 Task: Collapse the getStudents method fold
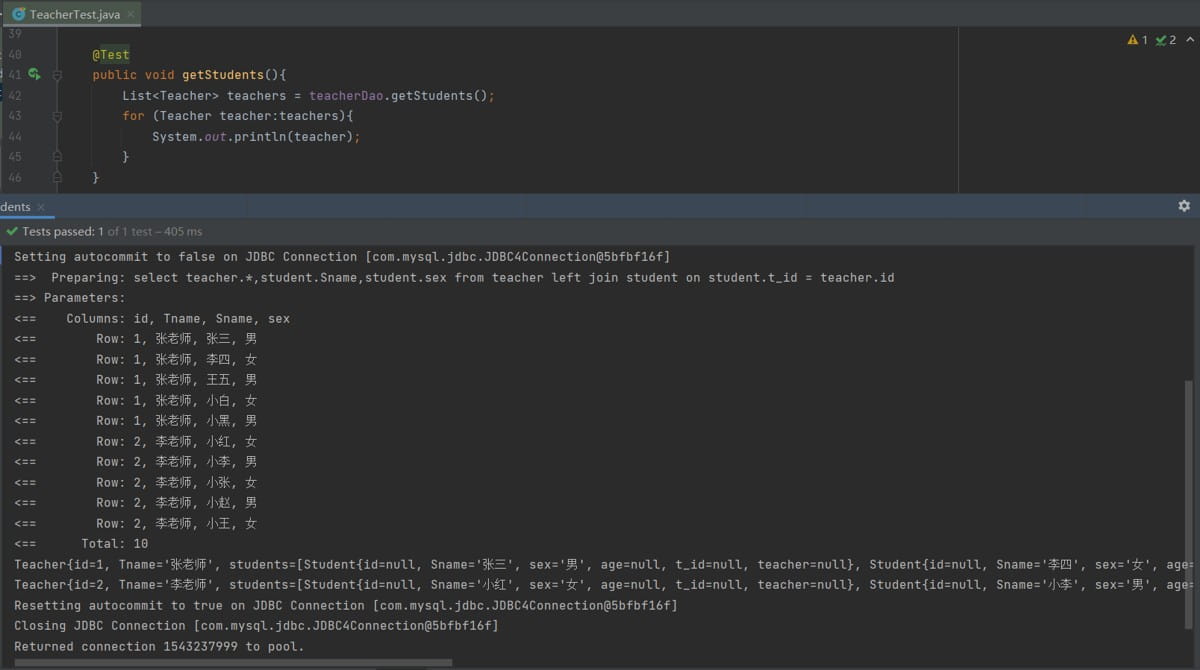point(57,75)
